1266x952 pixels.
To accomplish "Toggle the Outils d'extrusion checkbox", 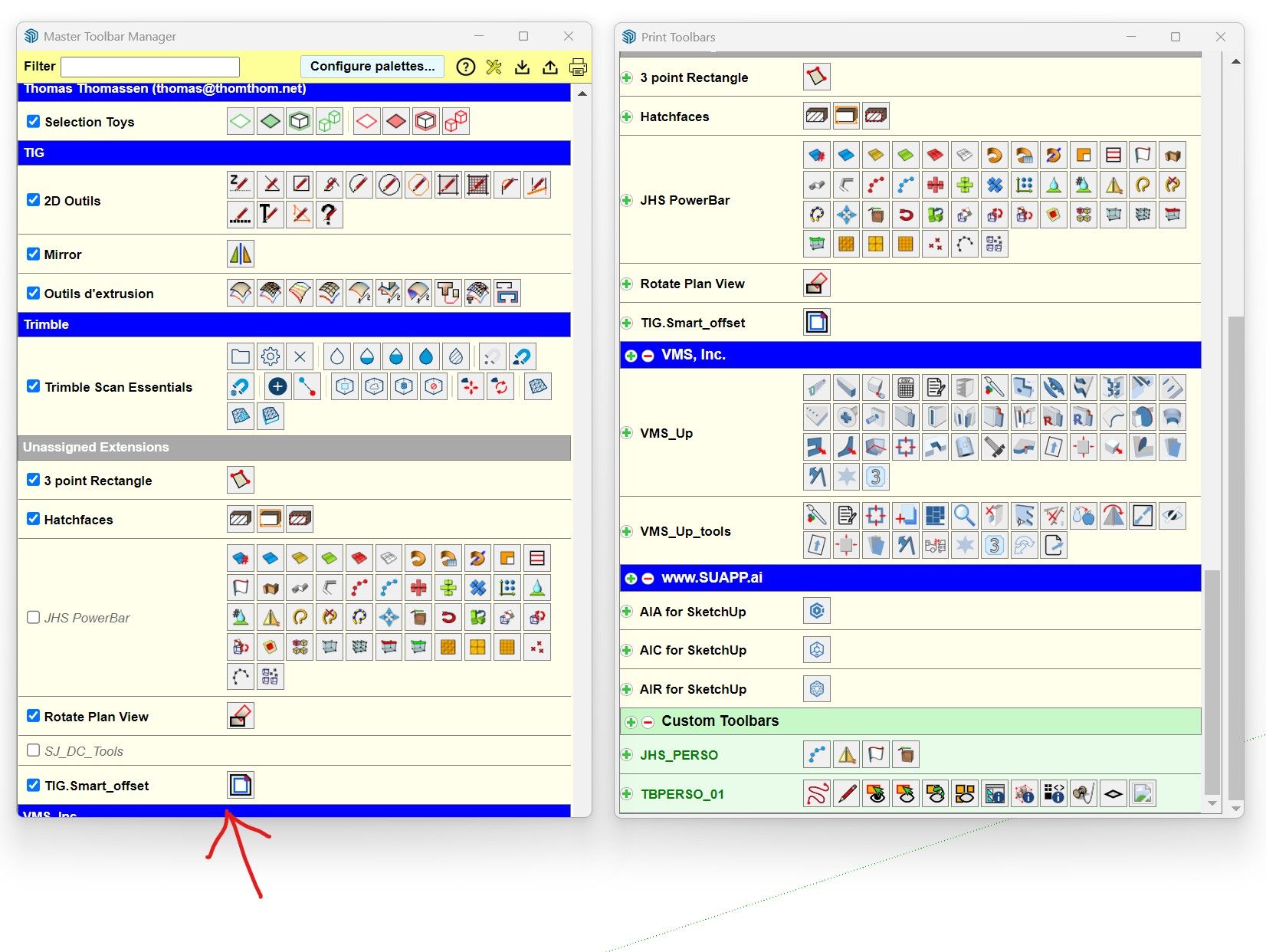I will click(x=33, y=293).
